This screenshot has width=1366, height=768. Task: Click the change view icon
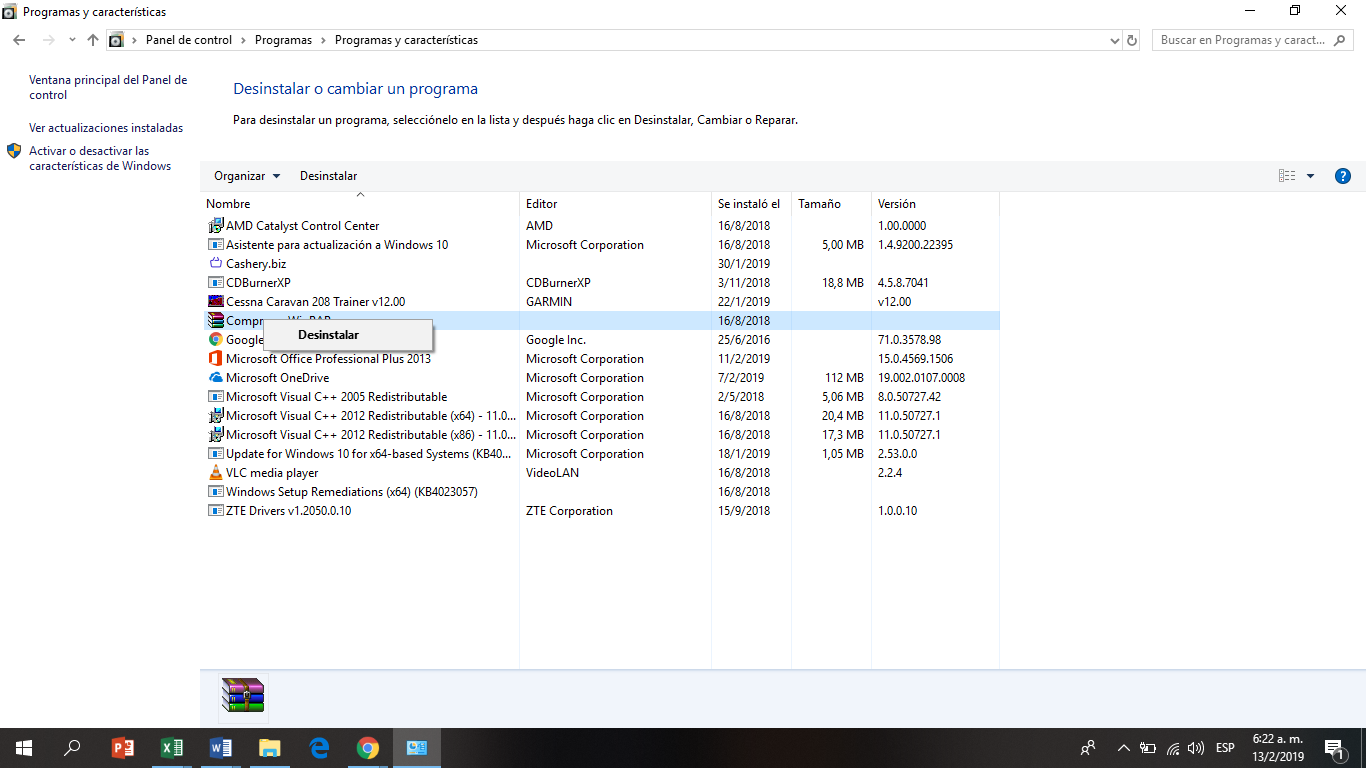1287,176
